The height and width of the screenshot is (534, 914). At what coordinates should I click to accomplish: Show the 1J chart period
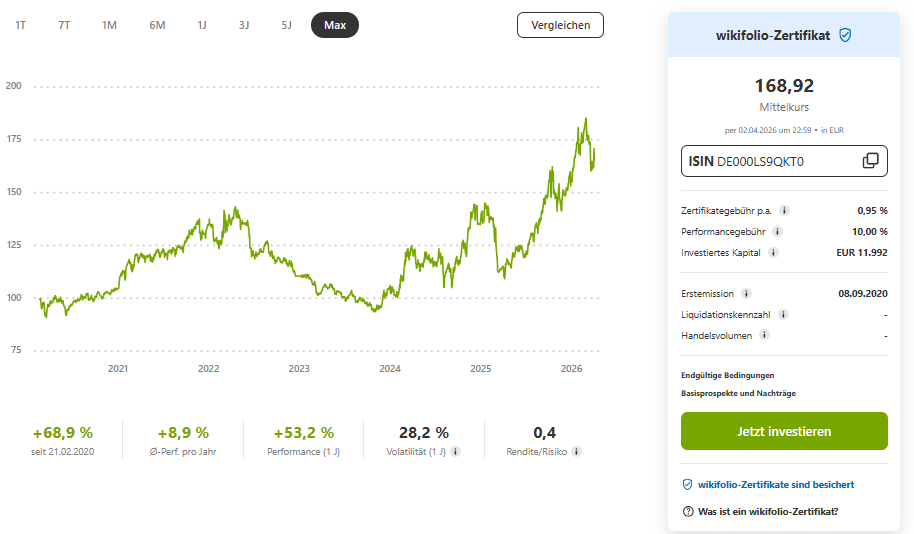pos(202,25)
